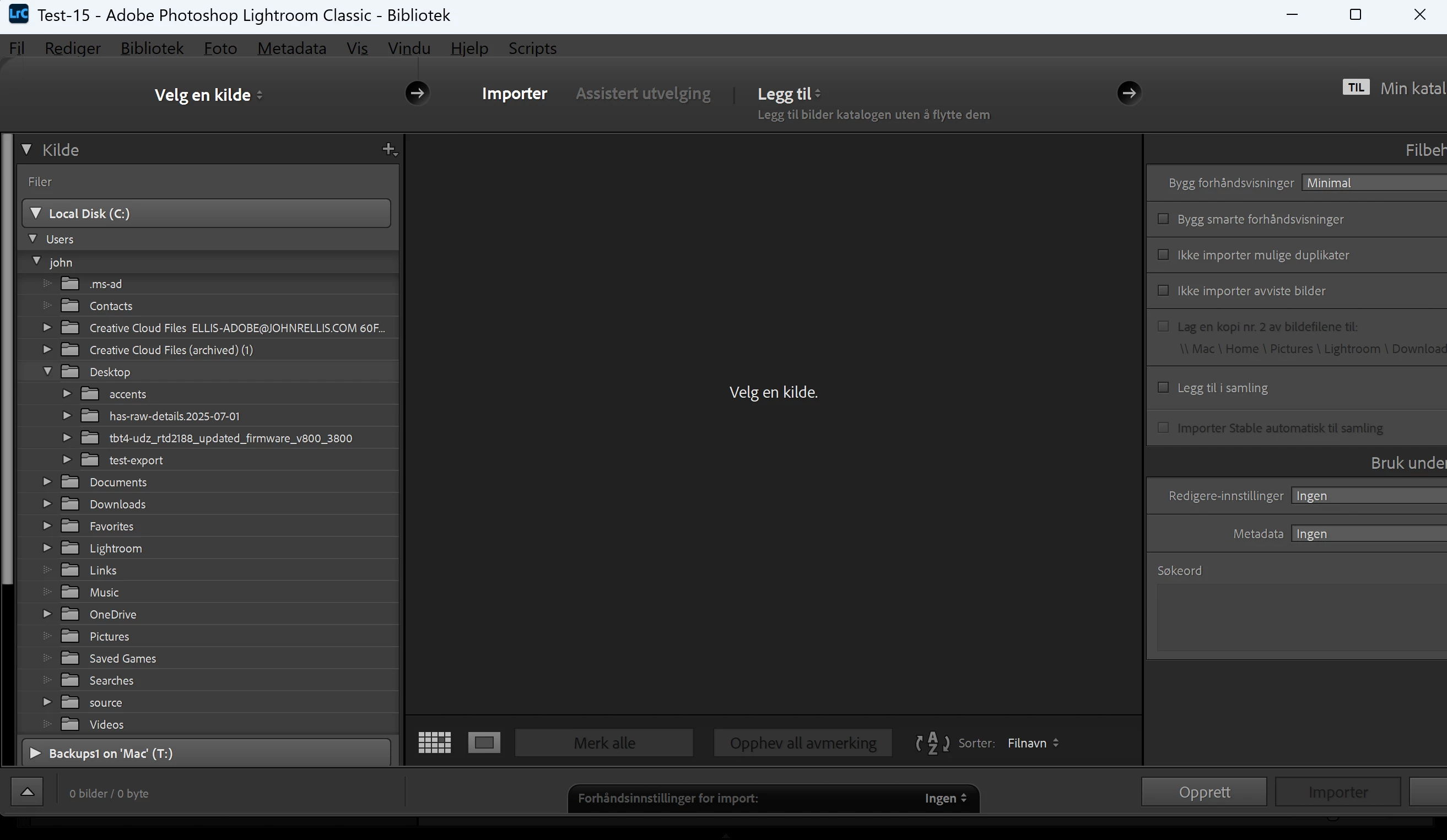Toggle A-Z sort direction icon

pyautogui.click(x=932, y=743)
